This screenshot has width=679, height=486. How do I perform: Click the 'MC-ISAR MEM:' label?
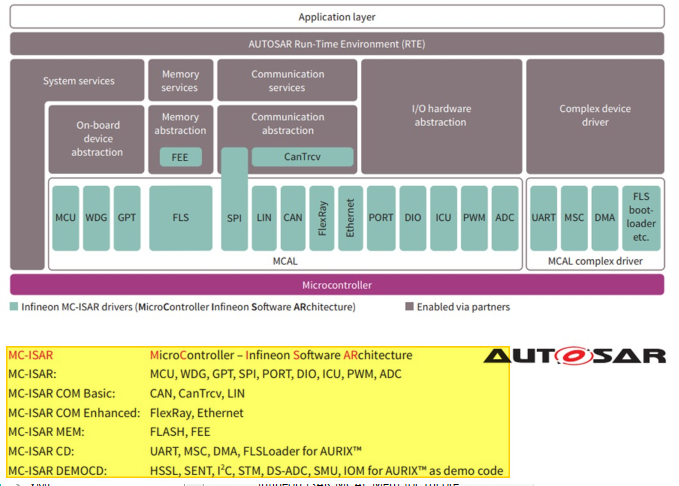46,432
